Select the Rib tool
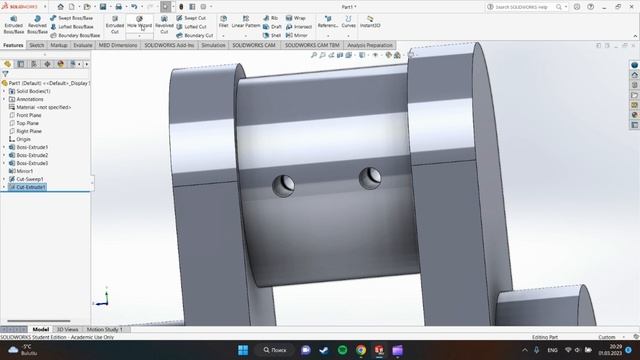Viewport: 640px width, 360px height. (x=271, y=18)
